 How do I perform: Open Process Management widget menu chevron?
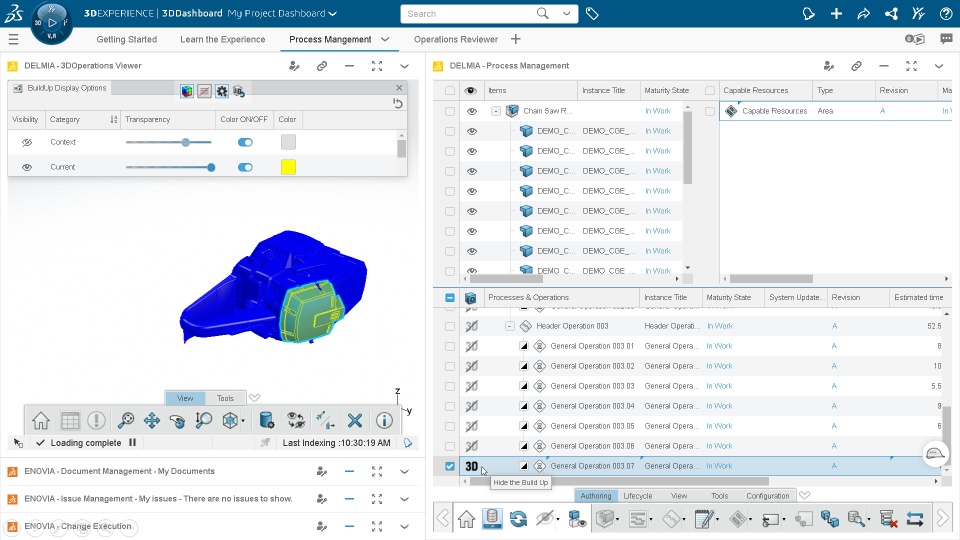pos(939,66)
